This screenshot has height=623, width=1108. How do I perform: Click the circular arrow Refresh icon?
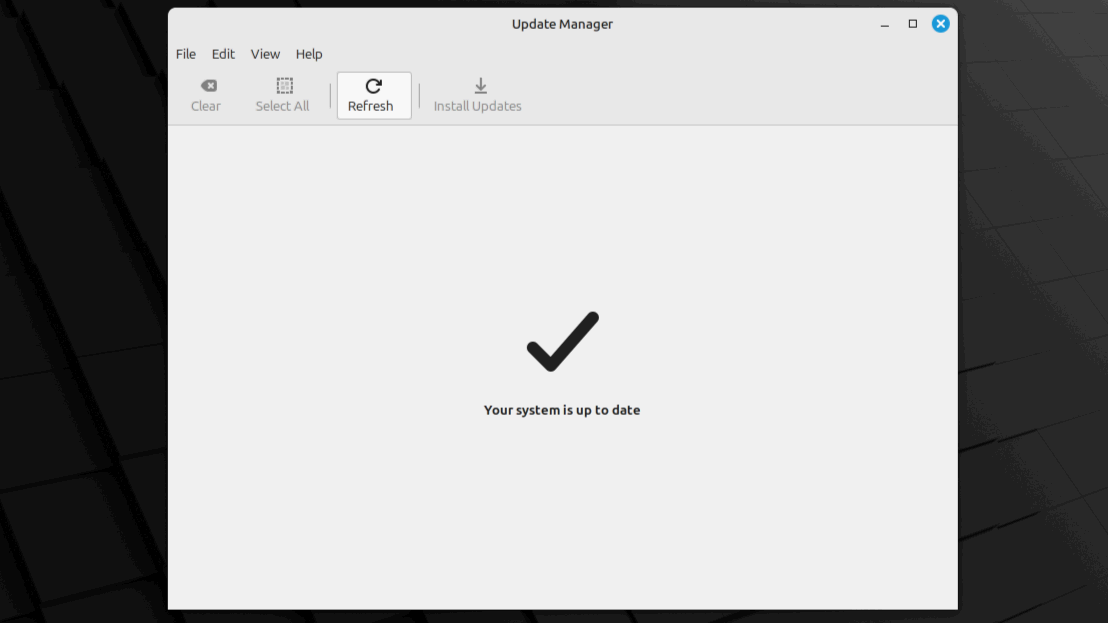[373, 87]
